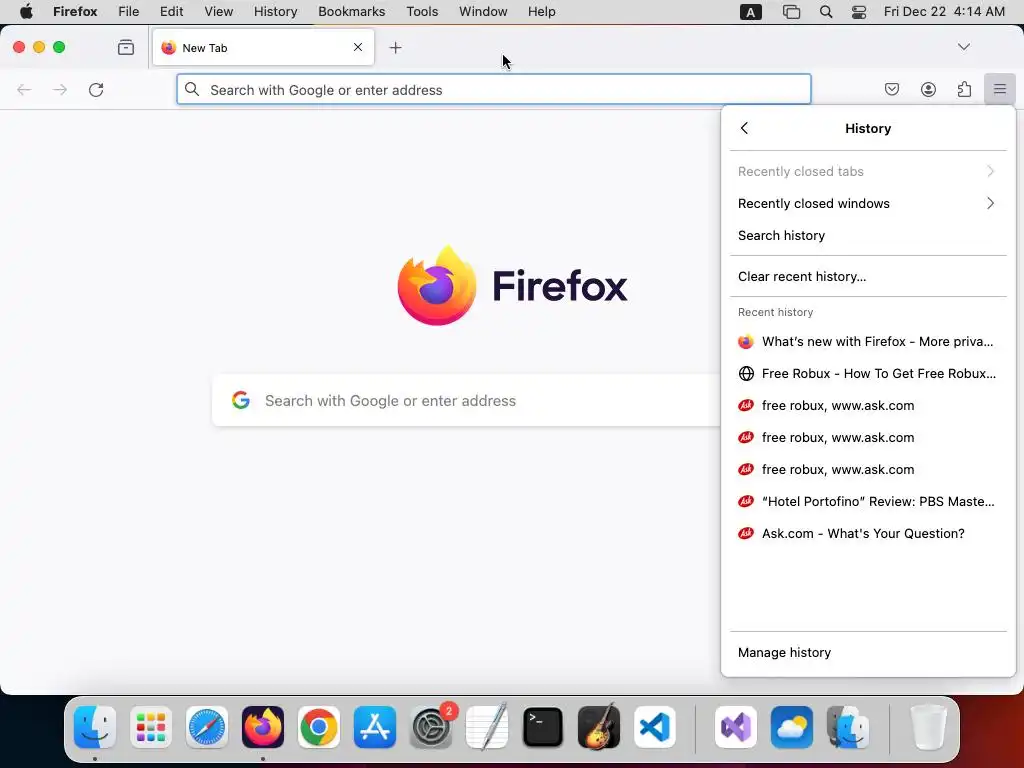Close the New Tab tab
Screen dimensions: 1024x768
coord(358,47)
